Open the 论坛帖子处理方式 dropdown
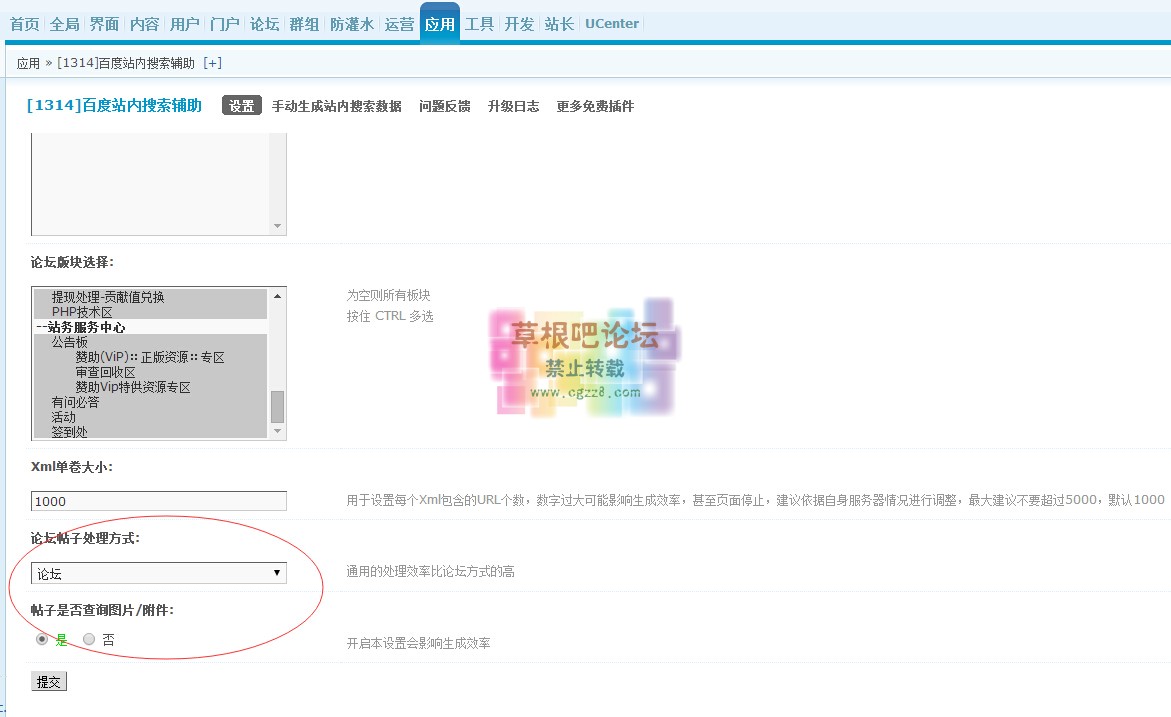1171x717 pixels. [277, 572]
